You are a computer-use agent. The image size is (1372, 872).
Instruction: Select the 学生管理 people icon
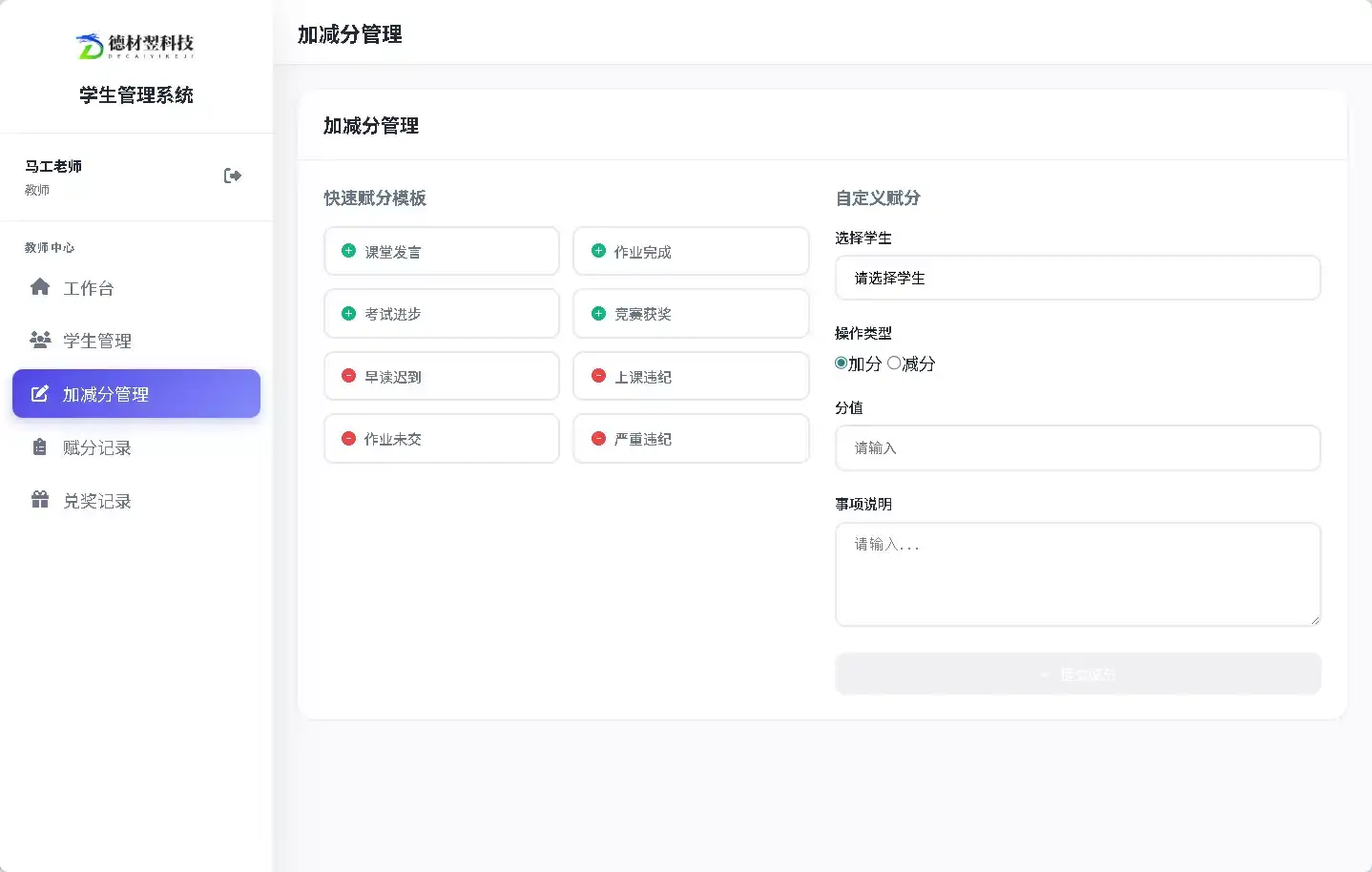[39, 340]
